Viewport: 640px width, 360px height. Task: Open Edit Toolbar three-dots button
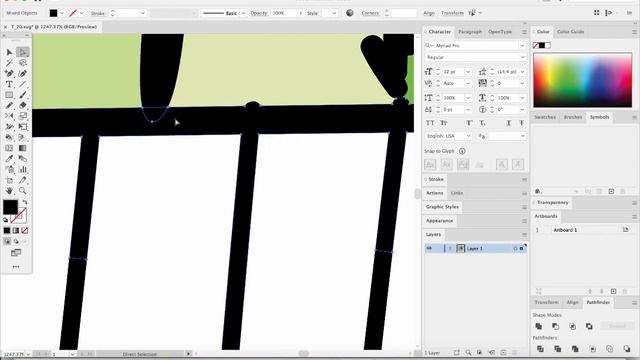16,267
